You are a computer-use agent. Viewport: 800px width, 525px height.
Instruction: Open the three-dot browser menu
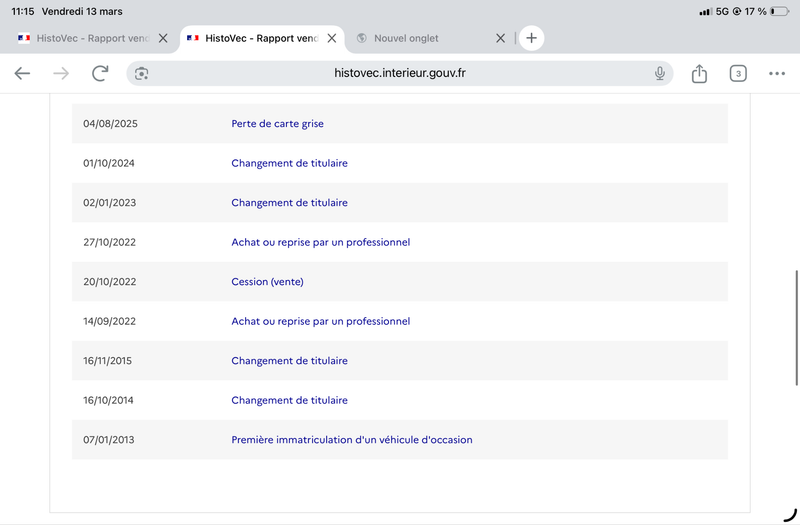pos(777,73)
